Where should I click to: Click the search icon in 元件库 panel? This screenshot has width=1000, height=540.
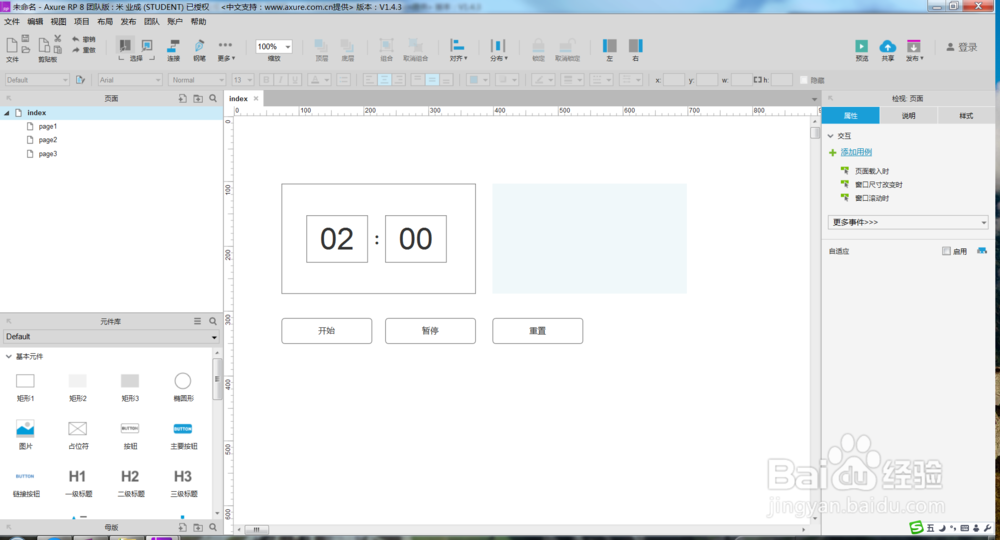[x=213, y=321]
